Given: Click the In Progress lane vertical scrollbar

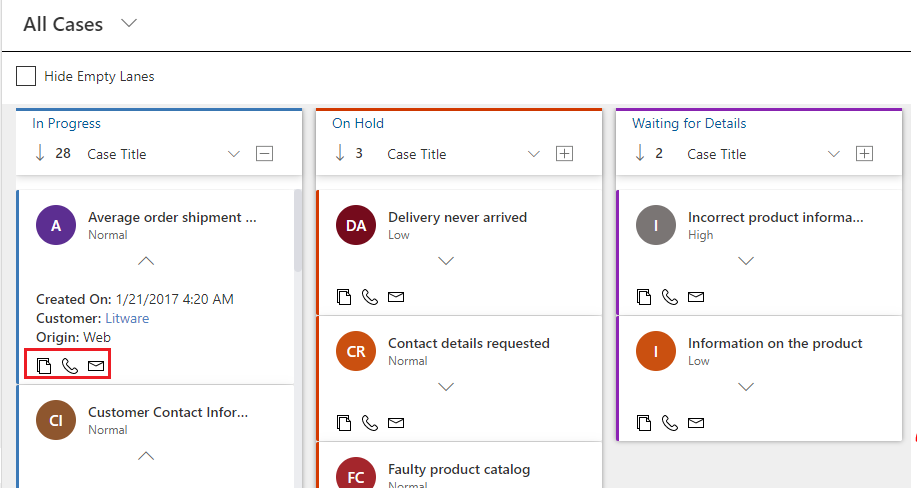Looking at the screenshot, I should (x=297, y=230).
